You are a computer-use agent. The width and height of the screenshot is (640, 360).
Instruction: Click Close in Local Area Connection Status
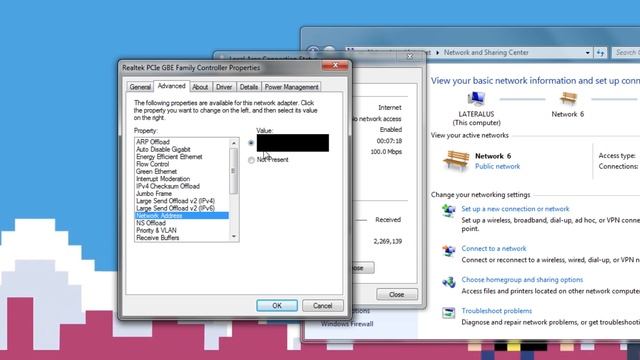click(x=396, y=294)
